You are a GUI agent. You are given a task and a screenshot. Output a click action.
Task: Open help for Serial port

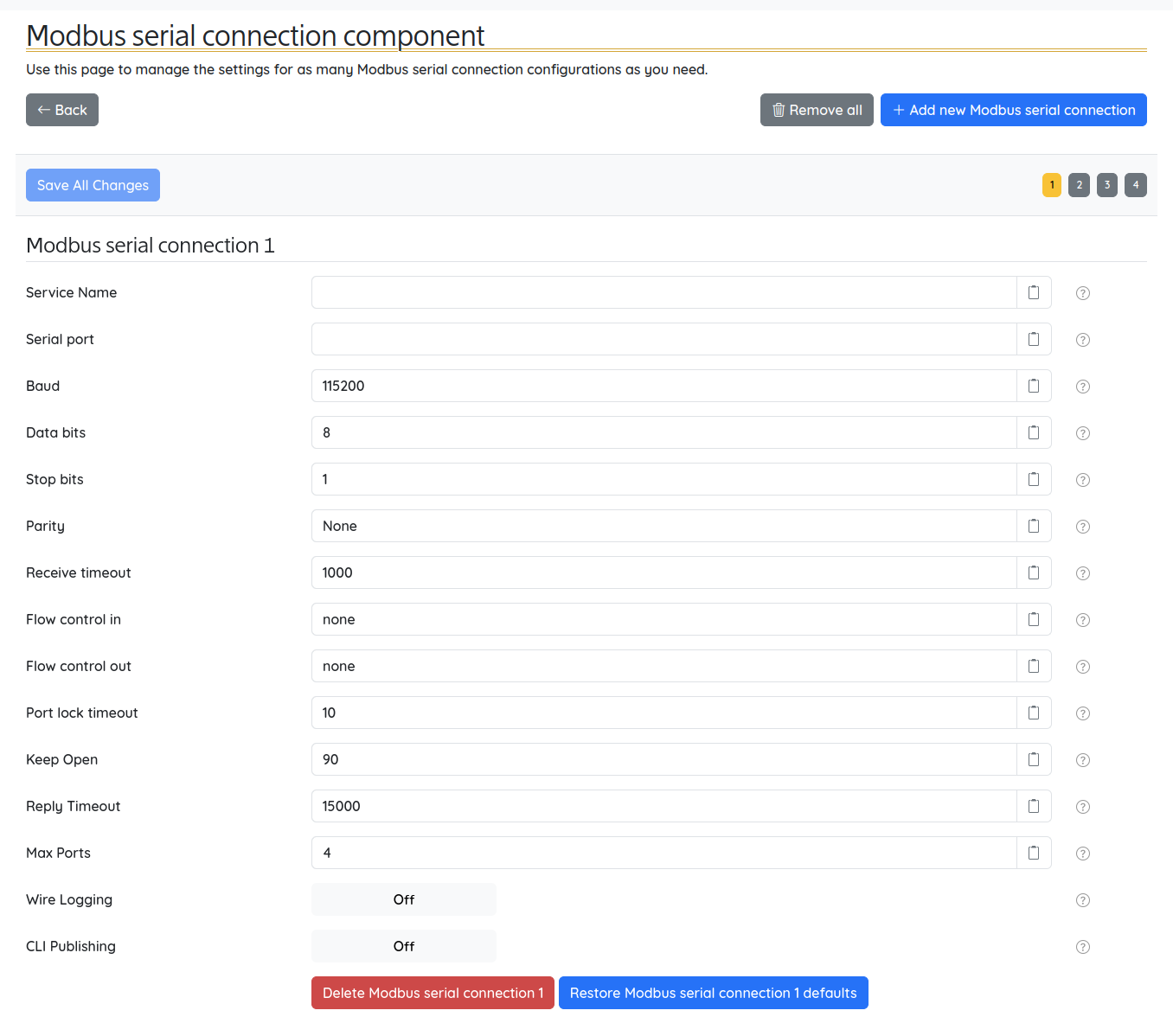pyautogui.click(x=1083, y=340)
